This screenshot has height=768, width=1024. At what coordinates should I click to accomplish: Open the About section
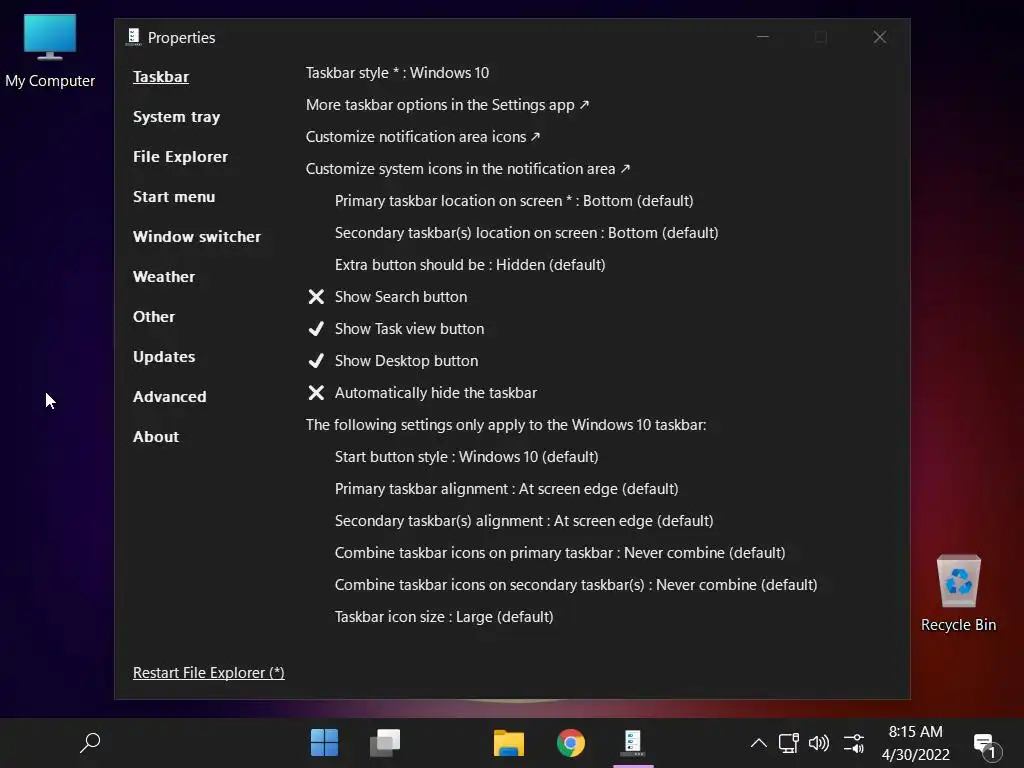tap(155, 436)
